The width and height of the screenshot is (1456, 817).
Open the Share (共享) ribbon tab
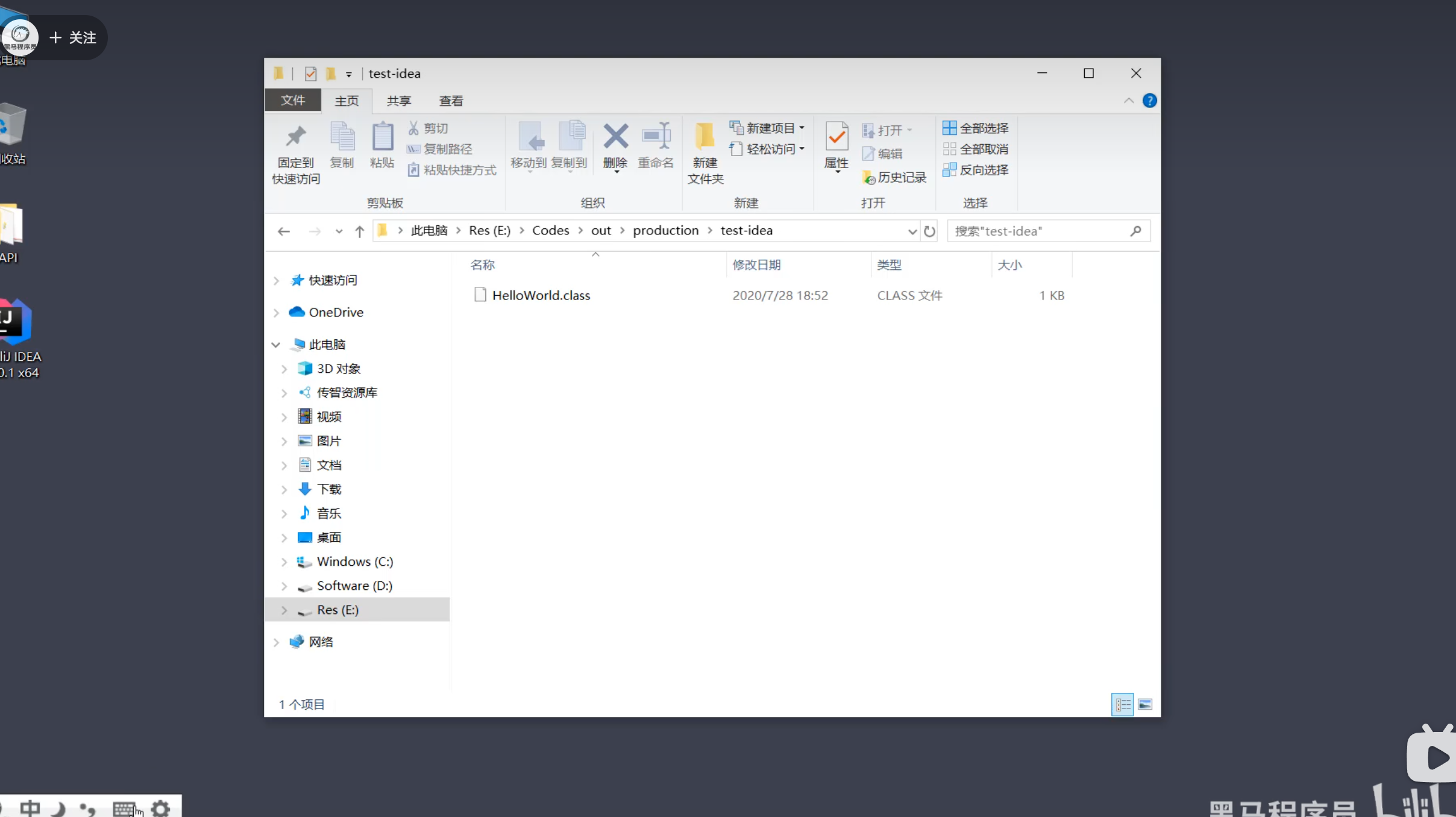click(x=398, y=101)
